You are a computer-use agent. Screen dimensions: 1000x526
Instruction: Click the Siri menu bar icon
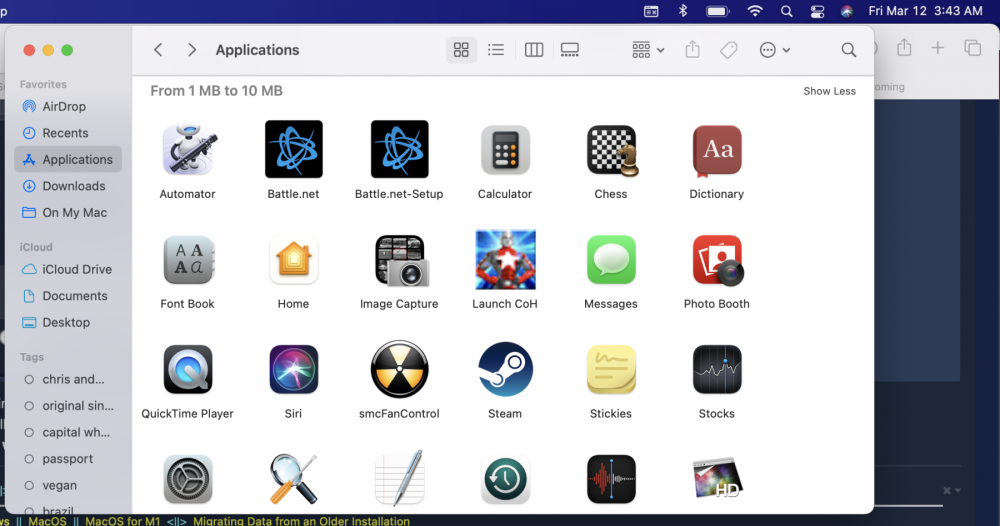[847, 11]
